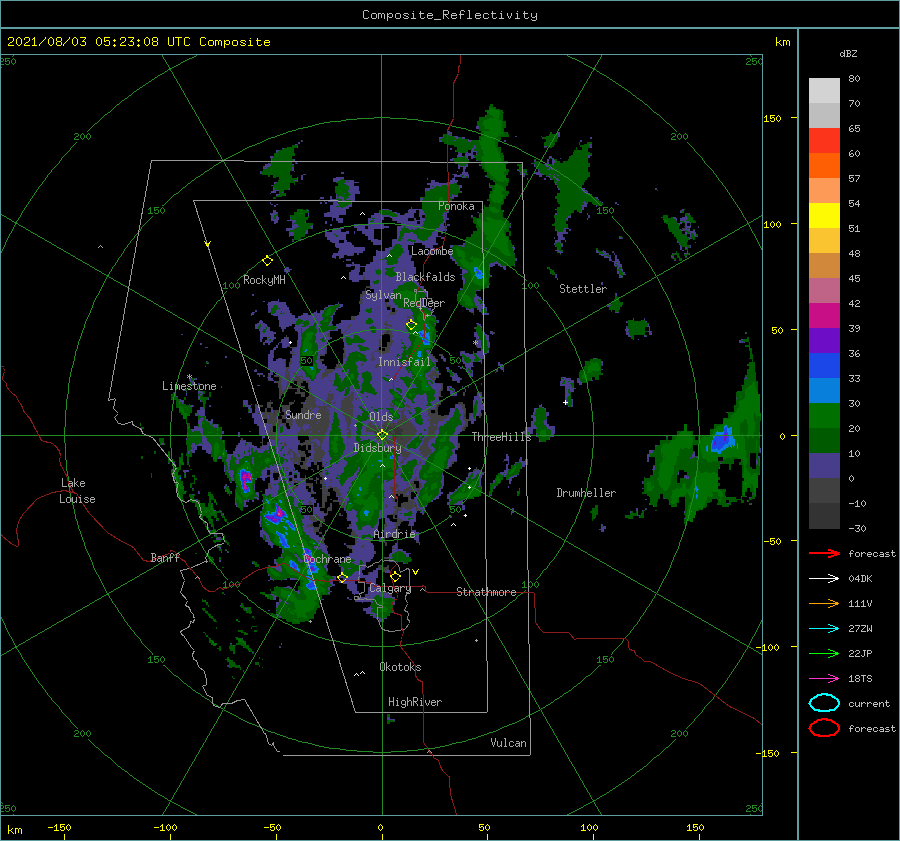Click the HighRiver city label
The height and width of the screenshot is (841, 900).
pyautogui.click(x=415, y=702)
